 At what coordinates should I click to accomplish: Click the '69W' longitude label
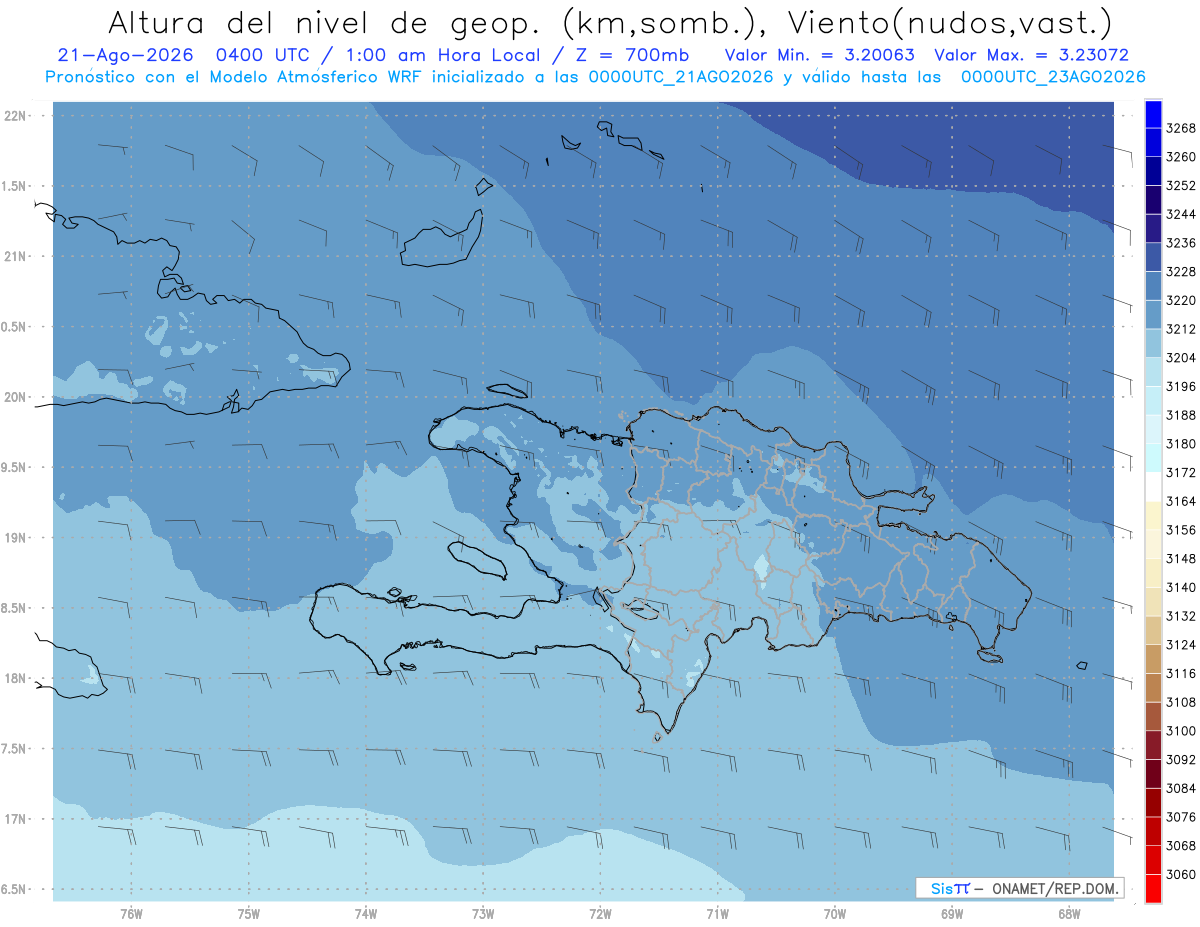[x=952, y=913]
